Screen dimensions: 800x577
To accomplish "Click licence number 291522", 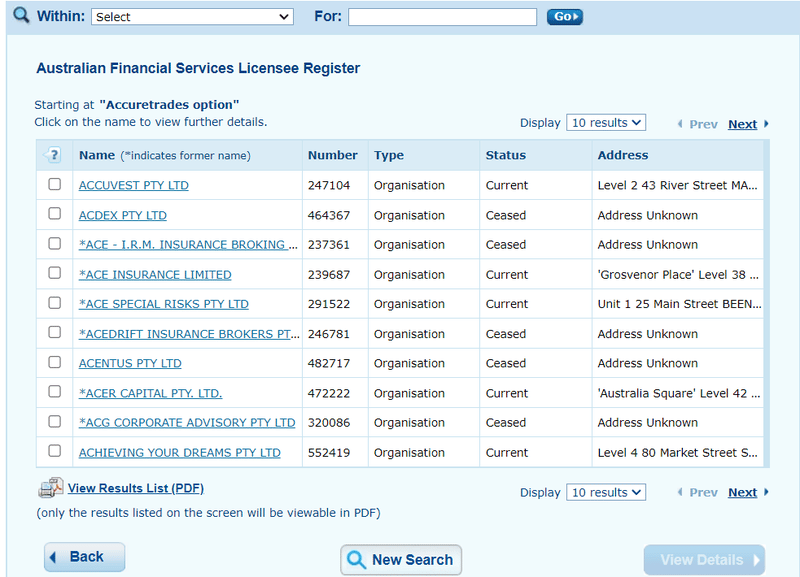I will [x=329, y=304].
